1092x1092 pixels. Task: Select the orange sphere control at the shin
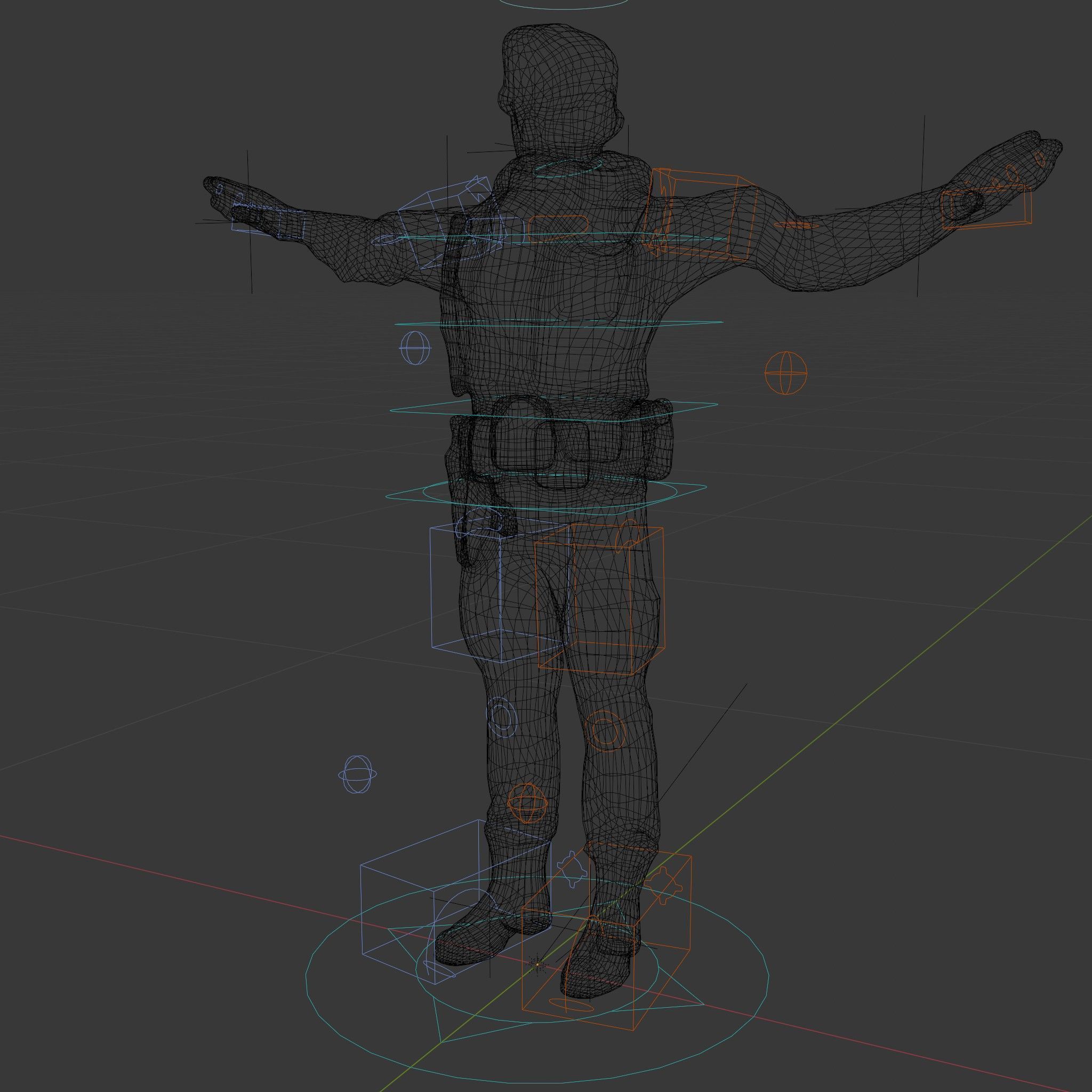pos(527,803)
